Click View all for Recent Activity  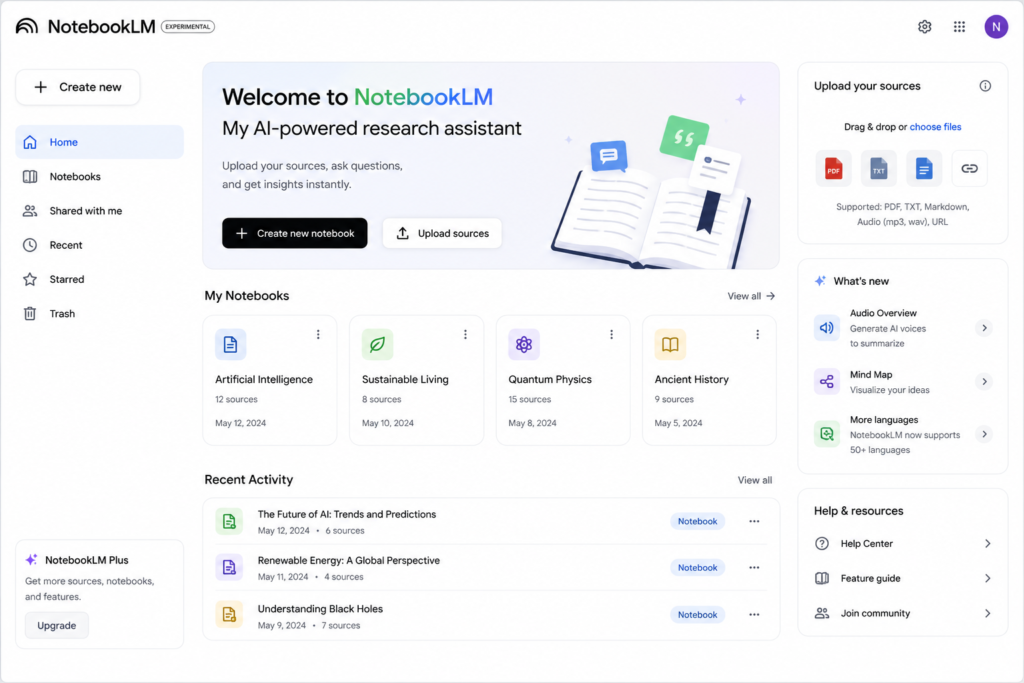point(755,480)
